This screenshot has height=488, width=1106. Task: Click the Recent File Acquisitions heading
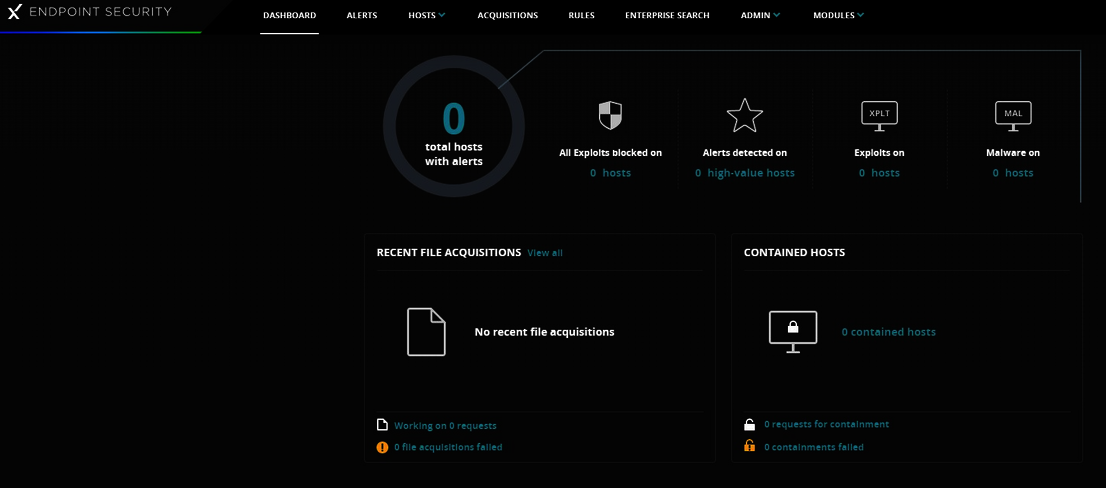[x=449, y=252]
